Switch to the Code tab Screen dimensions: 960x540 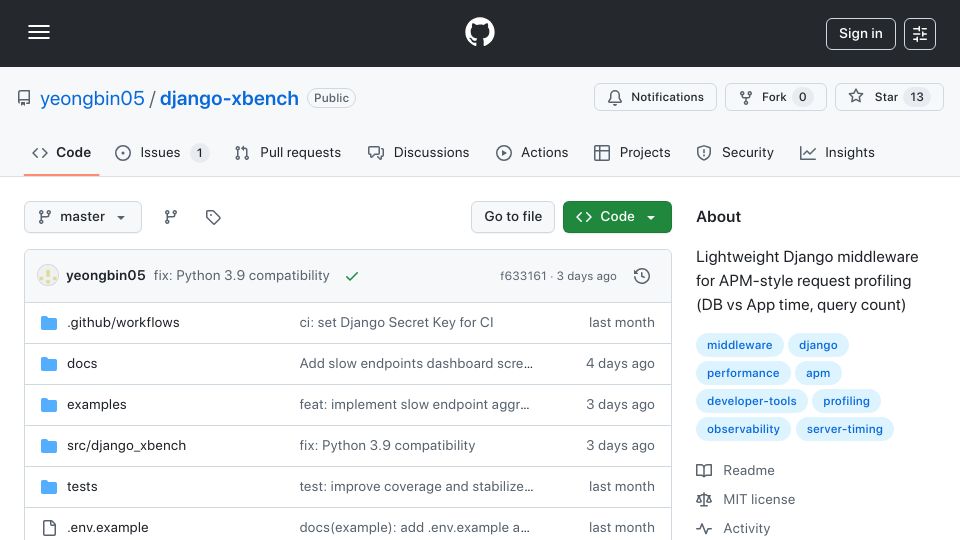point(61,152)
